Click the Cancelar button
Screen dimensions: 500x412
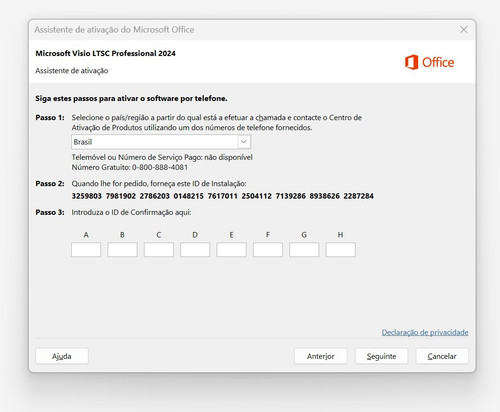click(442, 356)
